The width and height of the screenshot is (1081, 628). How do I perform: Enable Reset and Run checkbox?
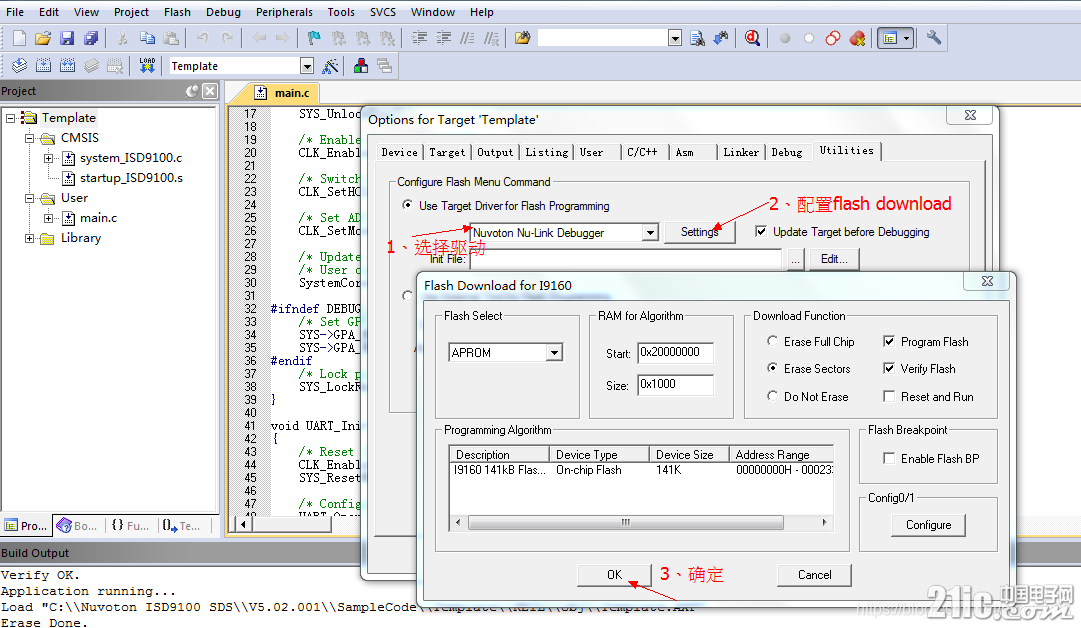[x=889, y=396]
